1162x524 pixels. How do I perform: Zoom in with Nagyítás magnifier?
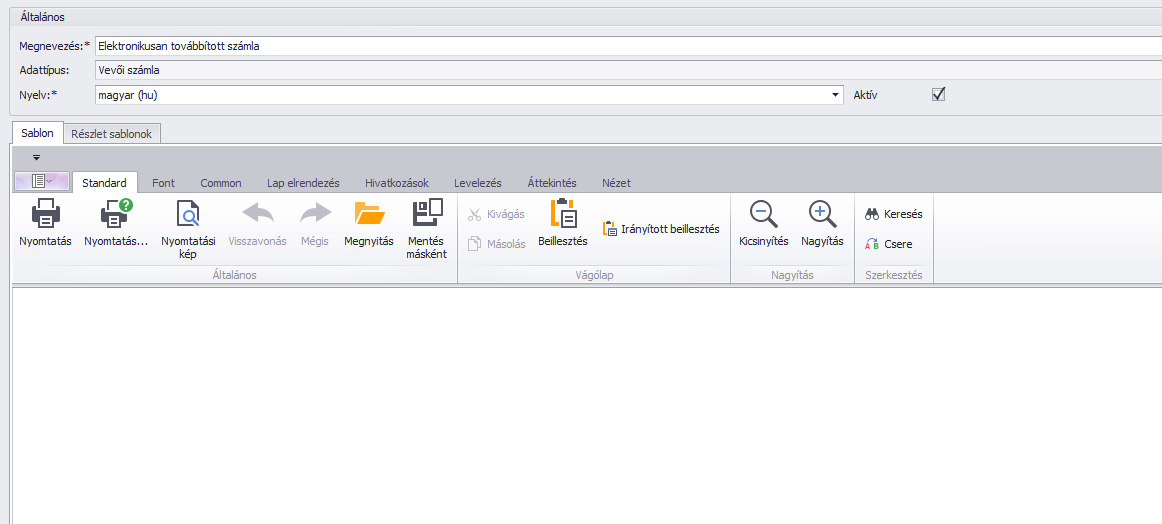(822, 214)
